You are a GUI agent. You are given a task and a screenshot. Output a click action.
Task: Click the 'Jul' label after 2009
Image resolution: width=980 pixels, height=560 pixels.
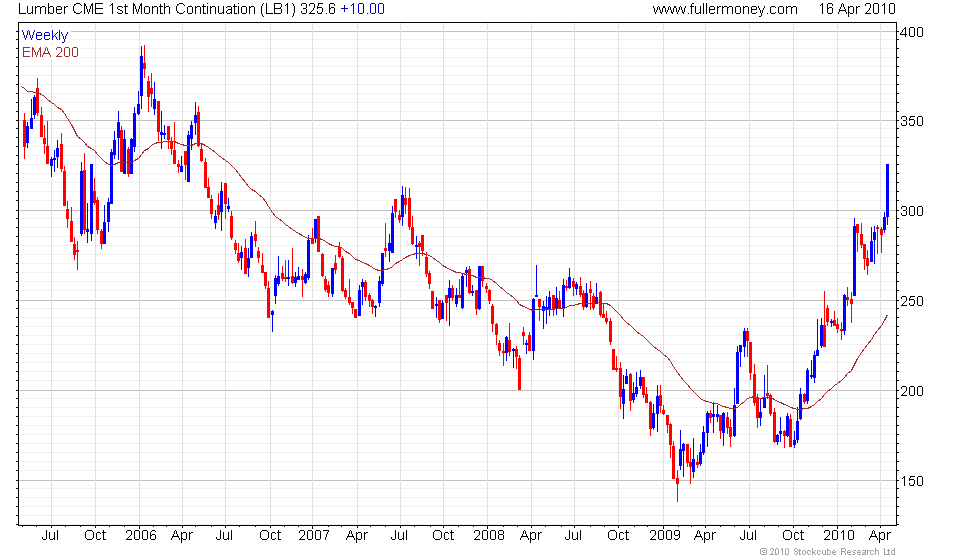coord(748,536)
